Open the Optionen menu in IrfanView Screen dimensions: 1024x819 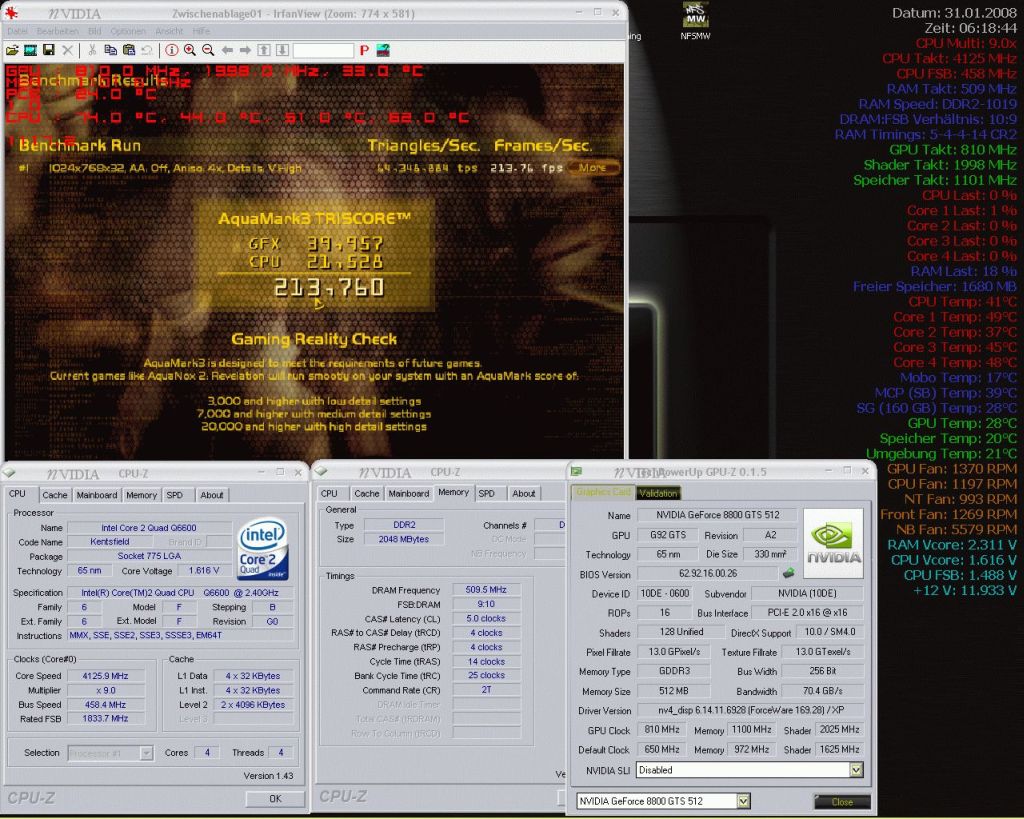[x=128, y=31]
